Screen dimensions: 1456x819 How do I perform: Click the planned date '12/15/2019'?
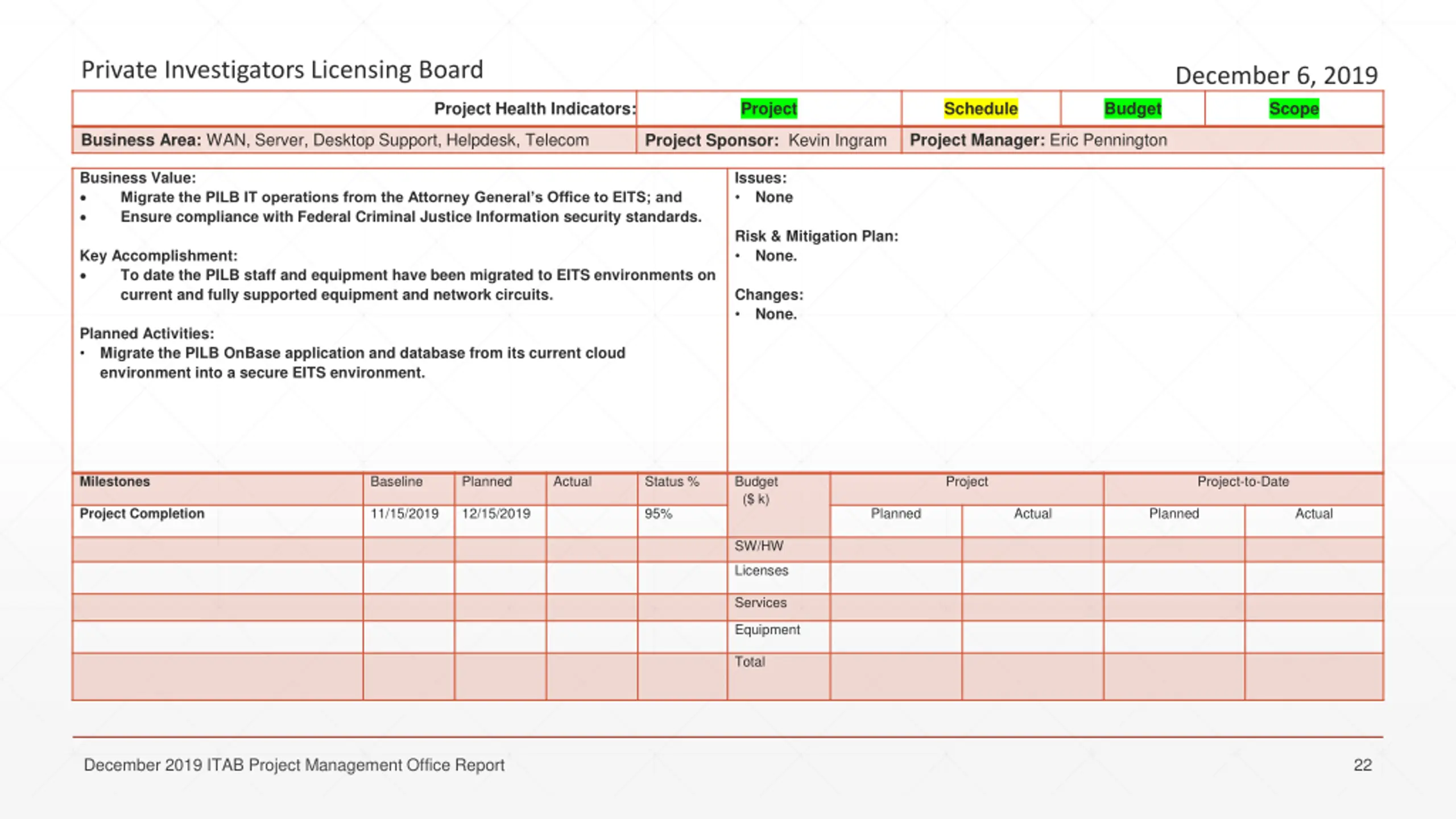pos(496,514)
